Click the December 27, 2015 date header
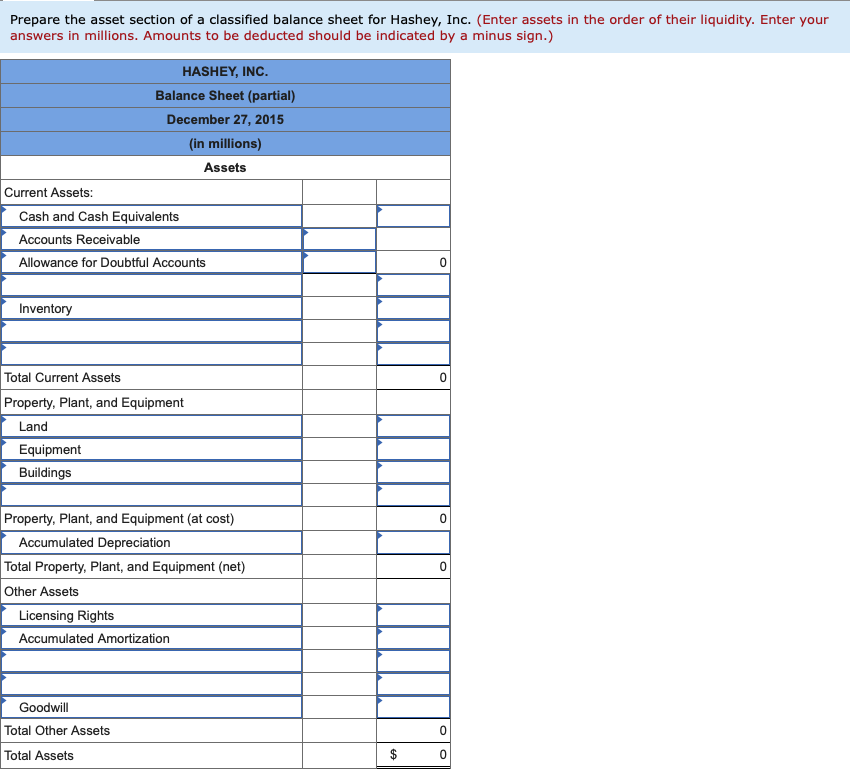The height and width of the screenshot is (772, 850). [225, 119]
